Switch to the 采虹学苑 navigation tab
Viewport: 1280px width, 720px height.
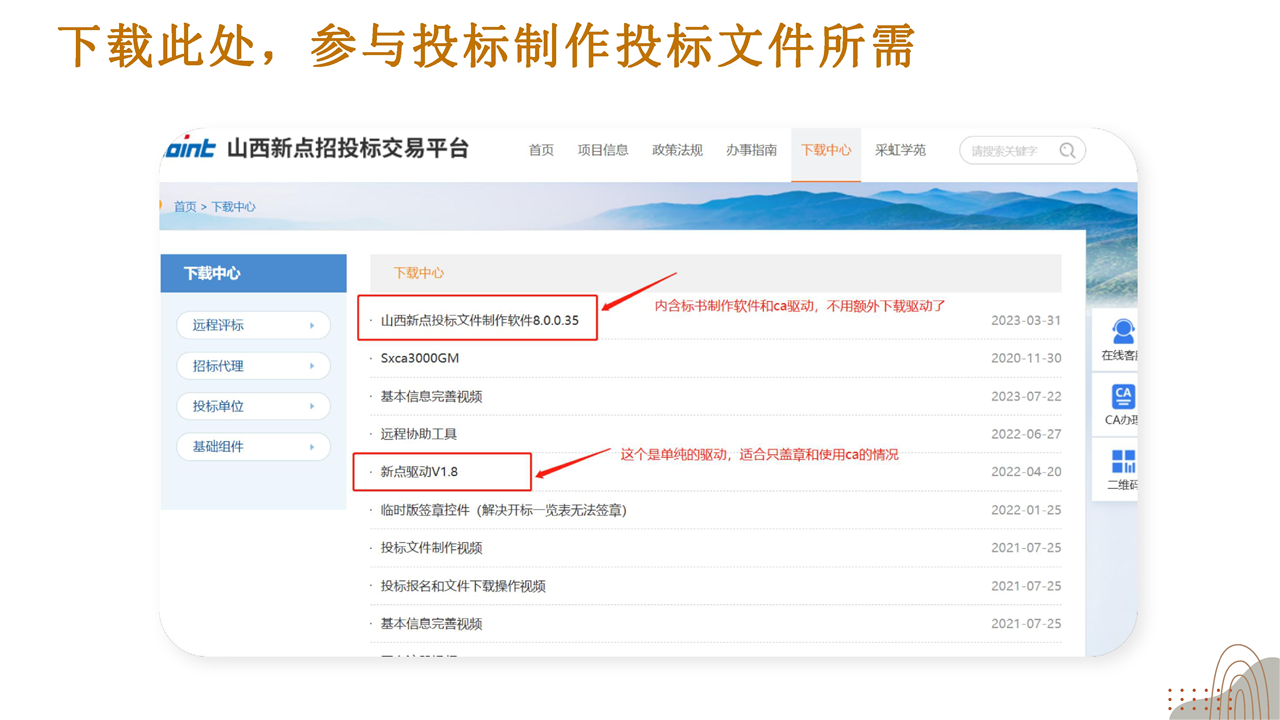coord(900,150)
